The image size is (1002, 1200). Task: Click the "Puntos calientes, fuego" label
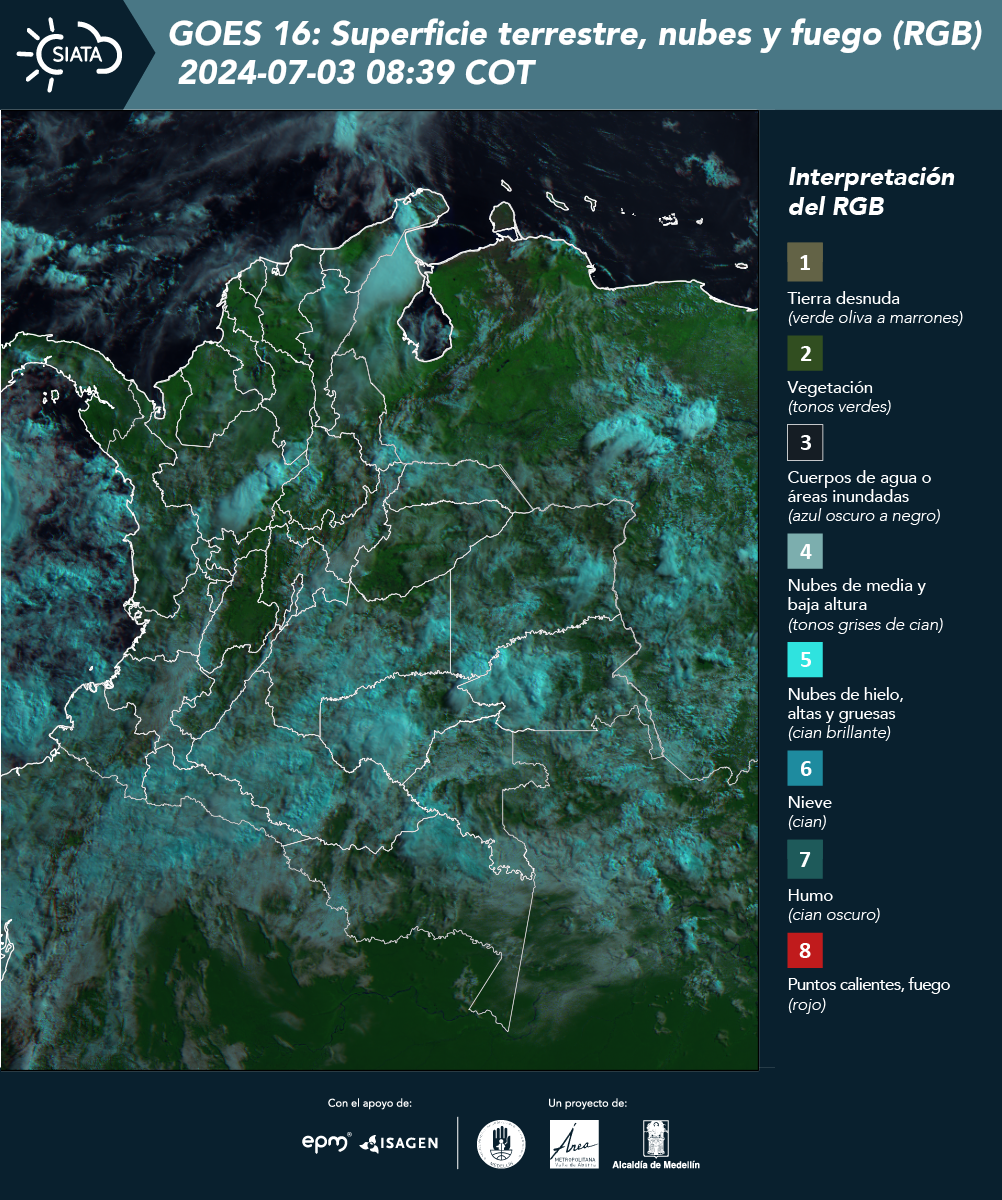click(x=869, y=985)
